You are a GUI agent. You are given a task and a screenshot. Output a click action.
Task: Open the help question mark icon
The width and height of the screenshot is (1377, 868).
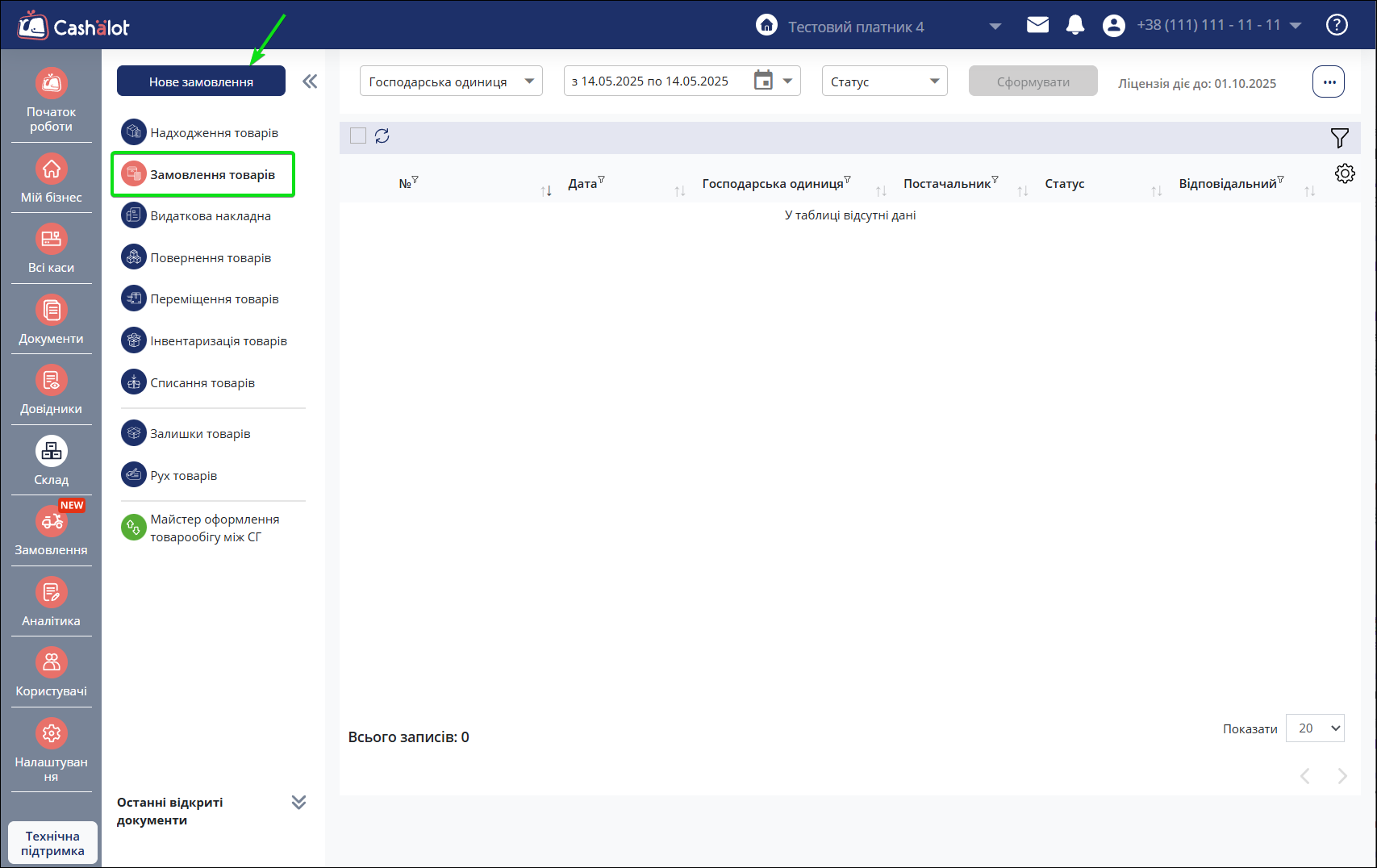click(1337, 25)
